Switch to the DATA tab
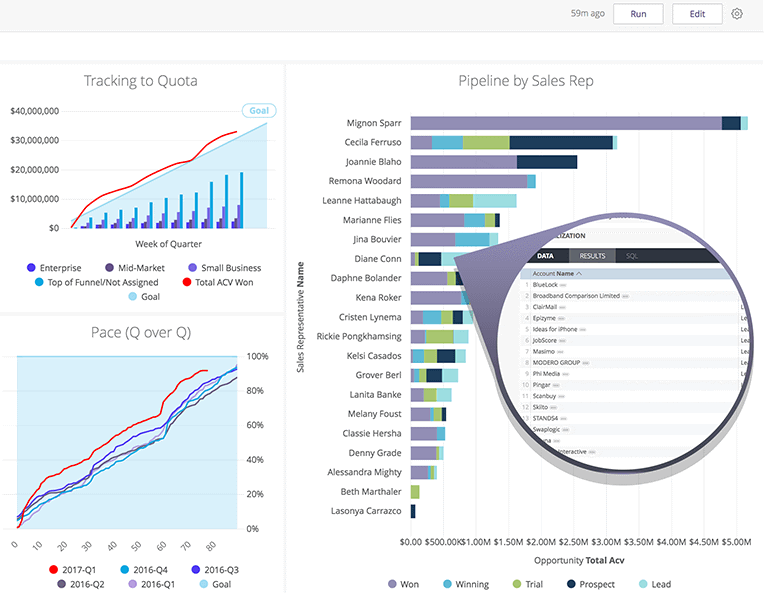Image resolution: width=764 pixels, height=593 pixels. pos(547,256)
